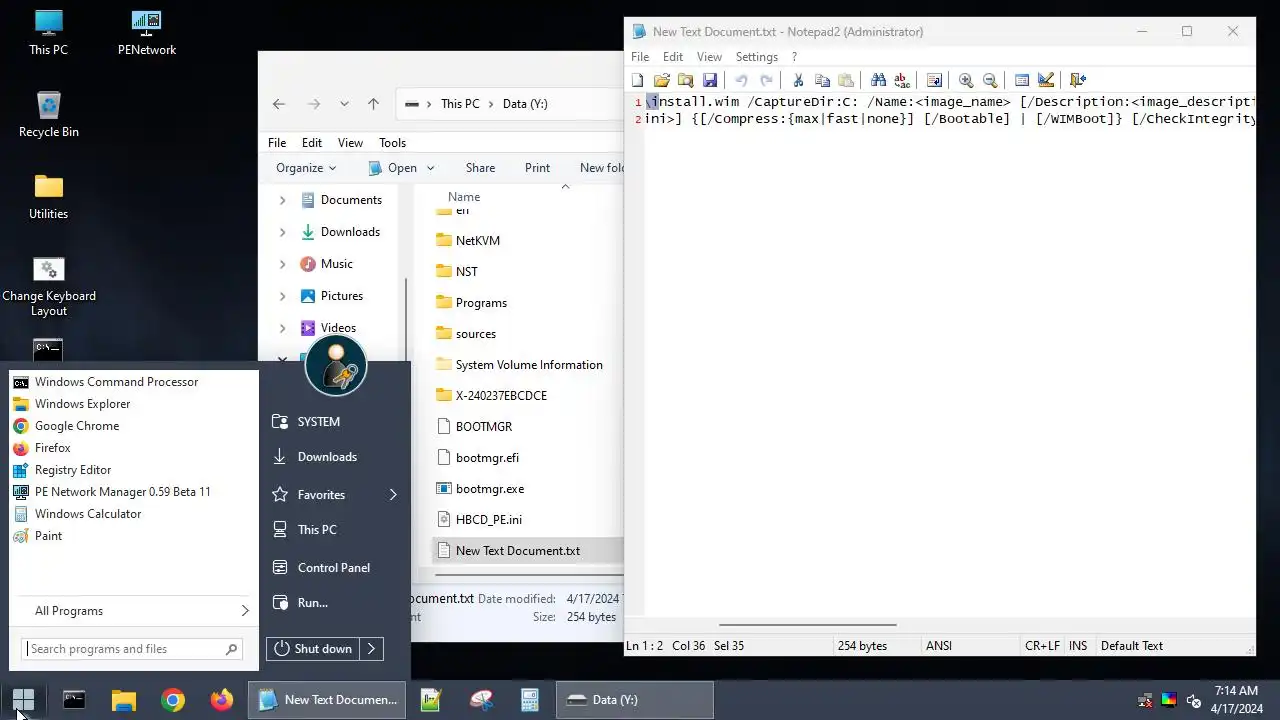Expand the Favorites submenu arrow
Viewport: 1280px width, 720px height.
point(393,495)
